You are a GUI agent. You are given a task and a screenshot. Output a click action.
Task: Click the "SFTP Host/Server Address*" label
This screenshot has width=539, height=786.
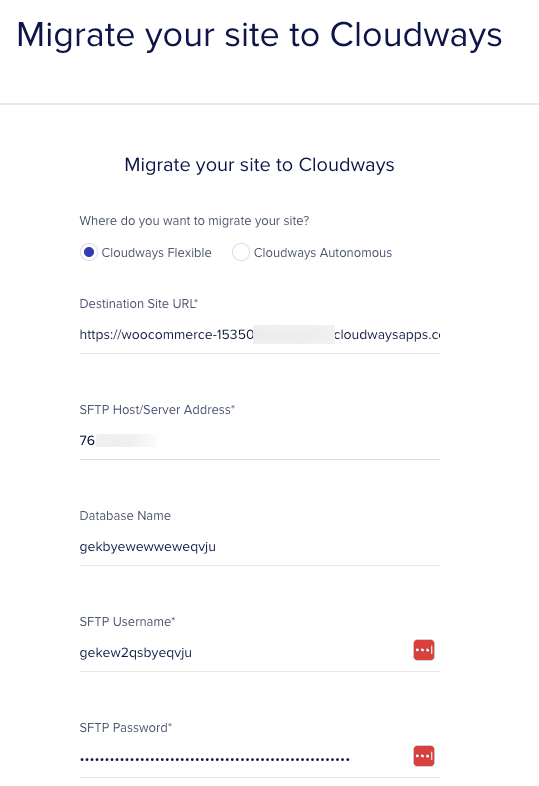157,410
